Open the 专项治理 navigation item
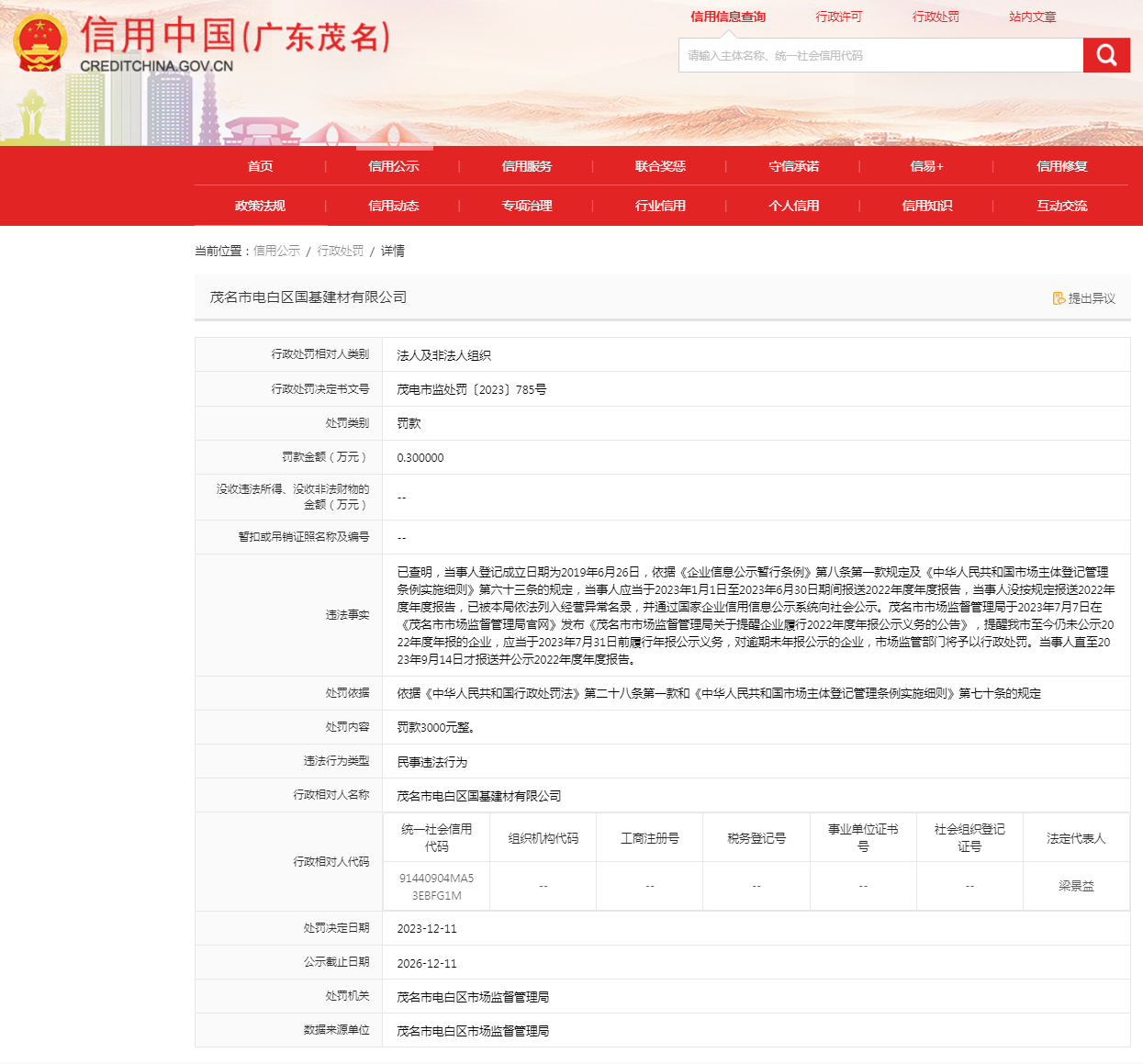 point(527,206)
